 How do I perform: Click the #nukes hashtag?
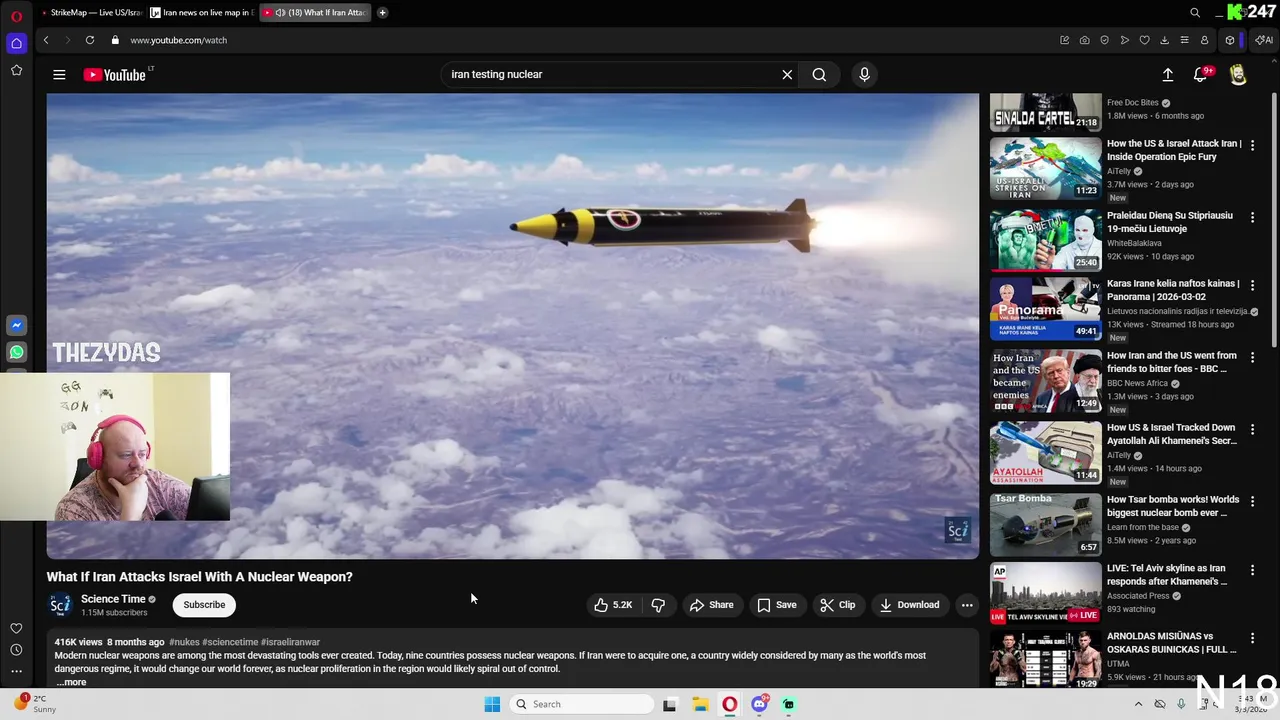pyautogui.click(x=184, y=642)
